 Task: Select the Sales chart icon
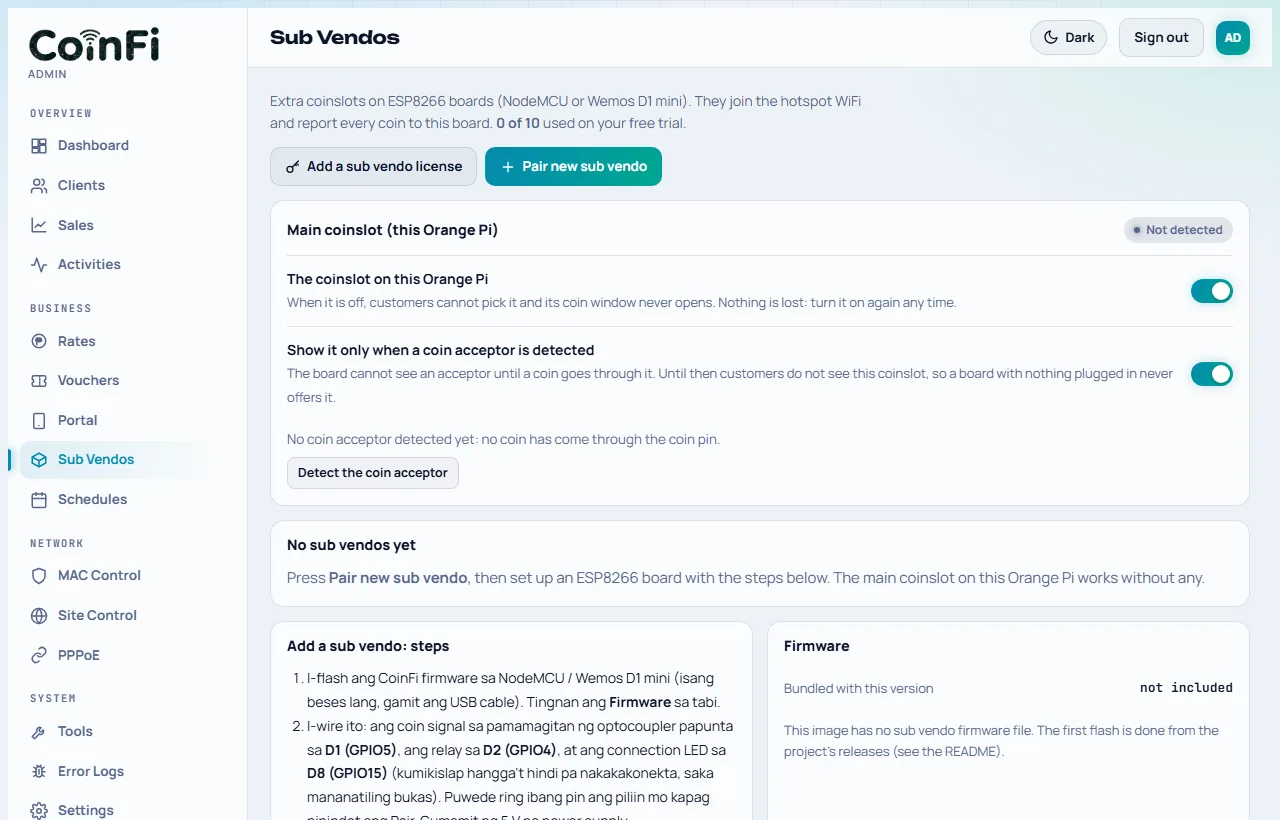(x=39, y=226)
